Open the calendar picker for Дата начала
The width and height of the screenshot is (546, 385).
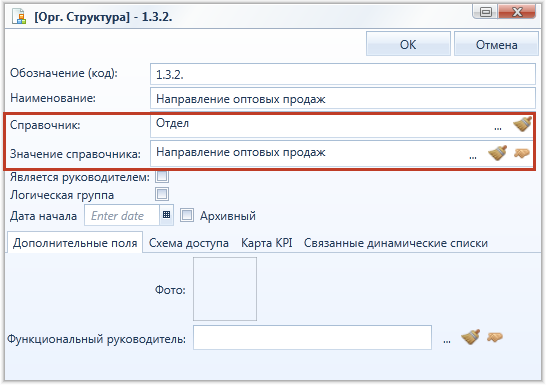tap(166, 215)
